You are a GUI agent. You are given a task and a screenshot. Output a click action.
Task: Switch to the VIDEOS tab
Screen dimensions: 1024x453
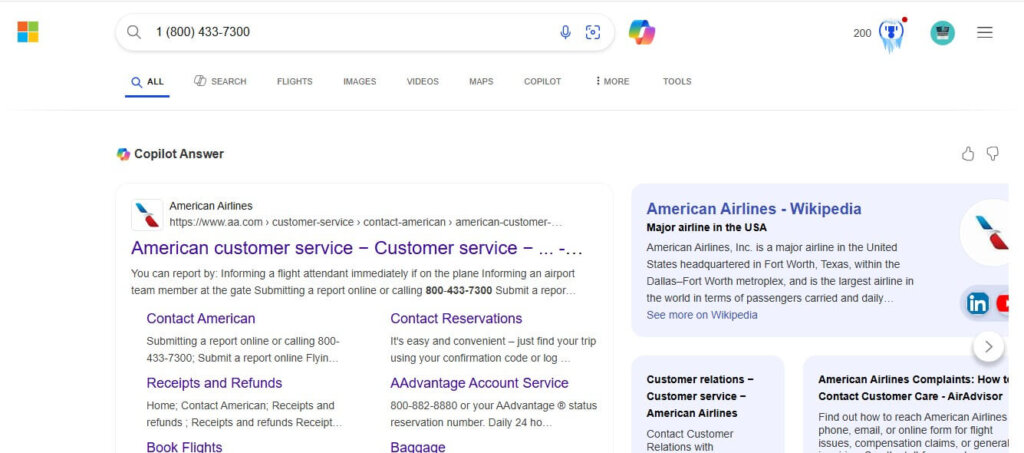[423, 82]
